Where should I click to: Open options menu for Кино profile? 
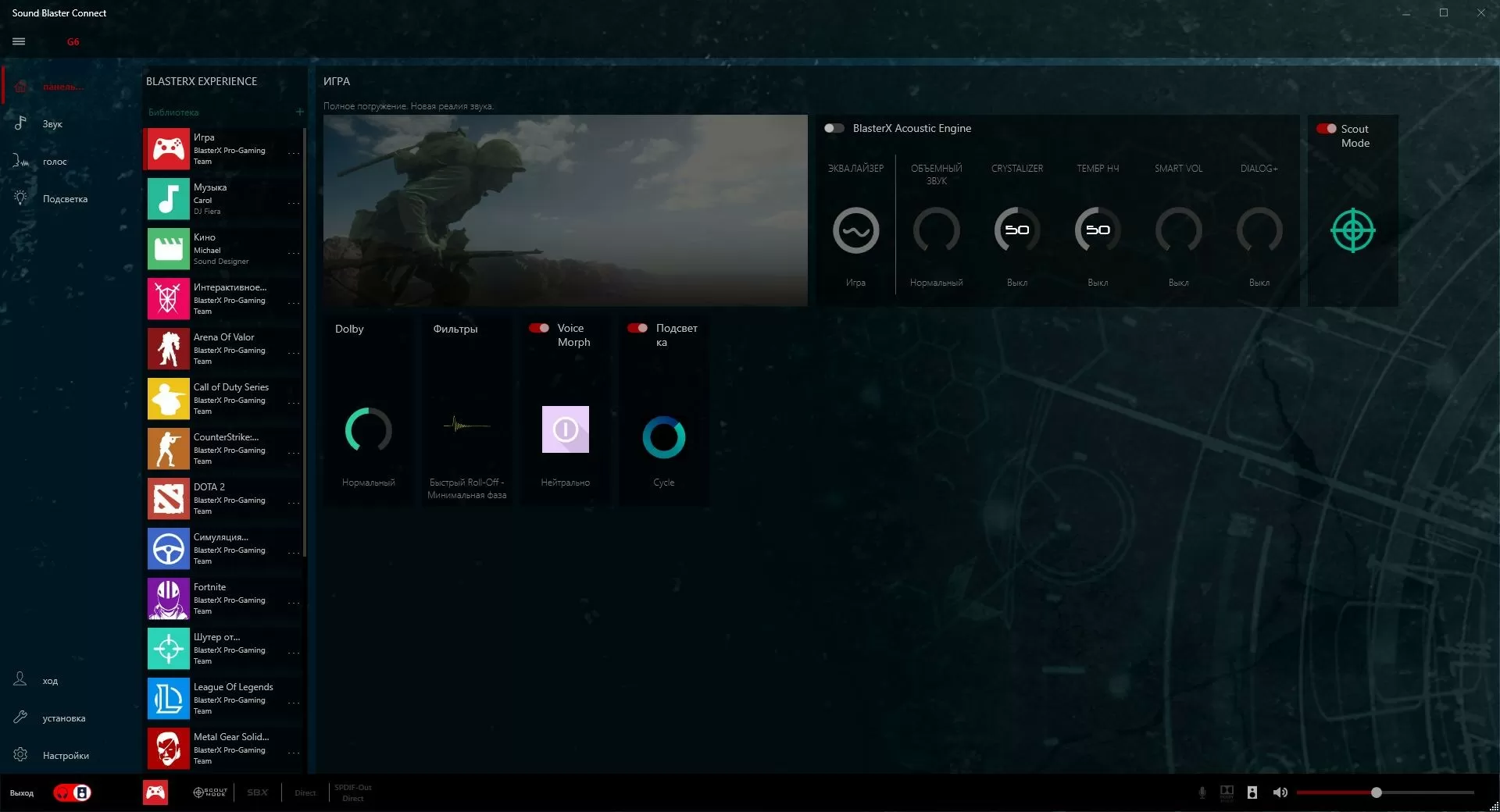[x=294, y=253]
